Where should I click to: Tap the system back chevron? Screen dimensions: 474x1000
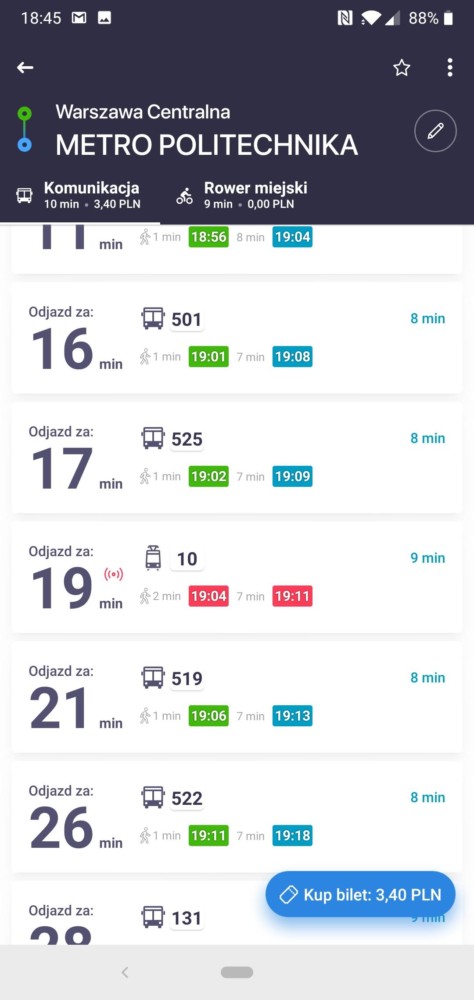(x=125, y=972)
